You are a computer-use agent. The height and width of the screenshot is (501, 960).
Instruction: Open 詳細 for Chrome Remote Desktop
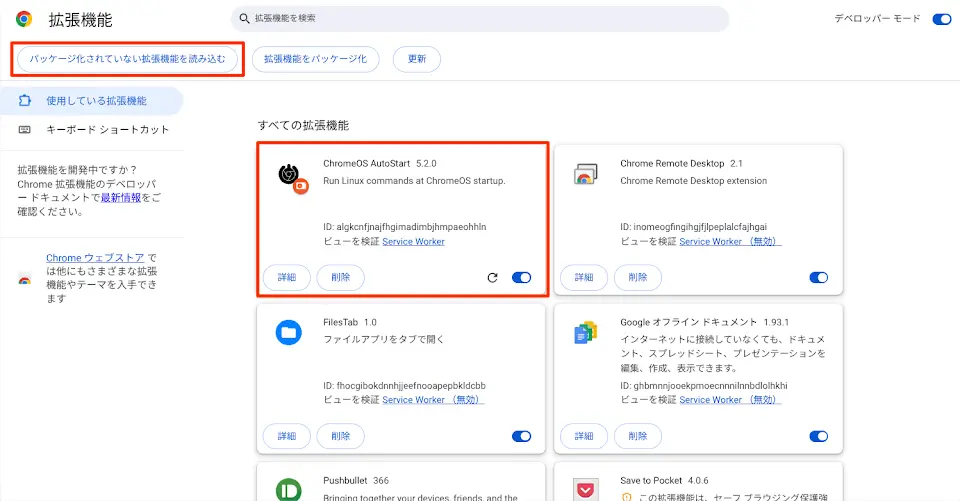[x=584, y=277]
